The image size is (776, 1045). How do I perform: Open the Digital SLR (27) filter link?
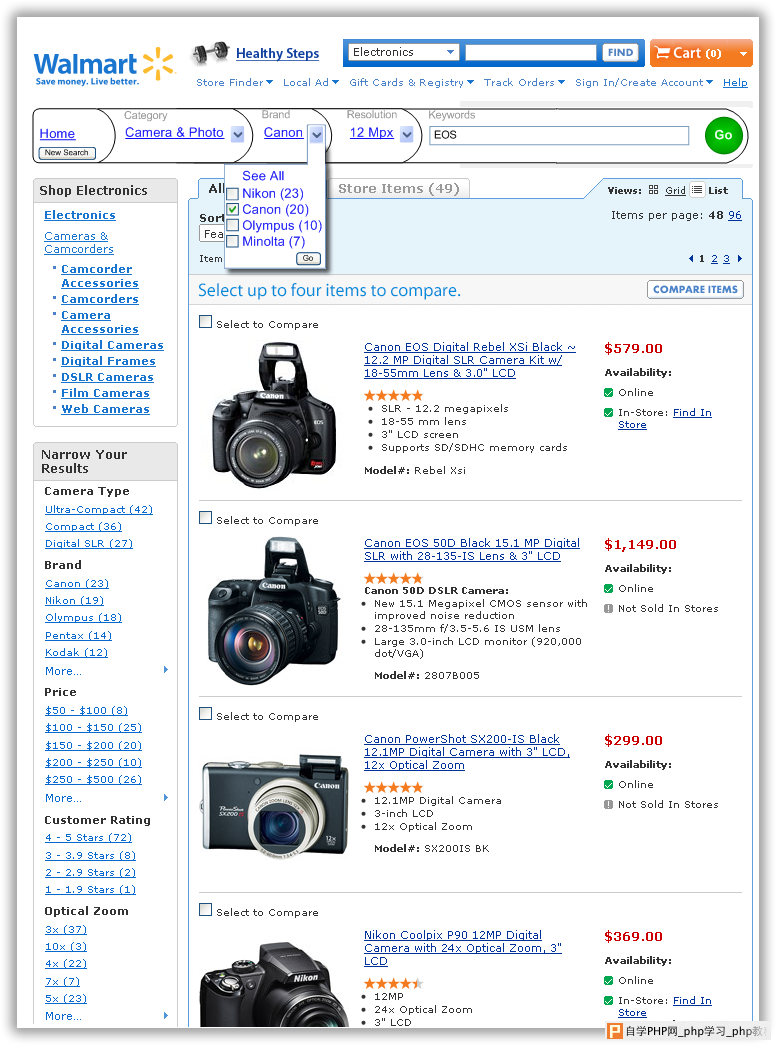pyautogui.click(x=89, y=544)
